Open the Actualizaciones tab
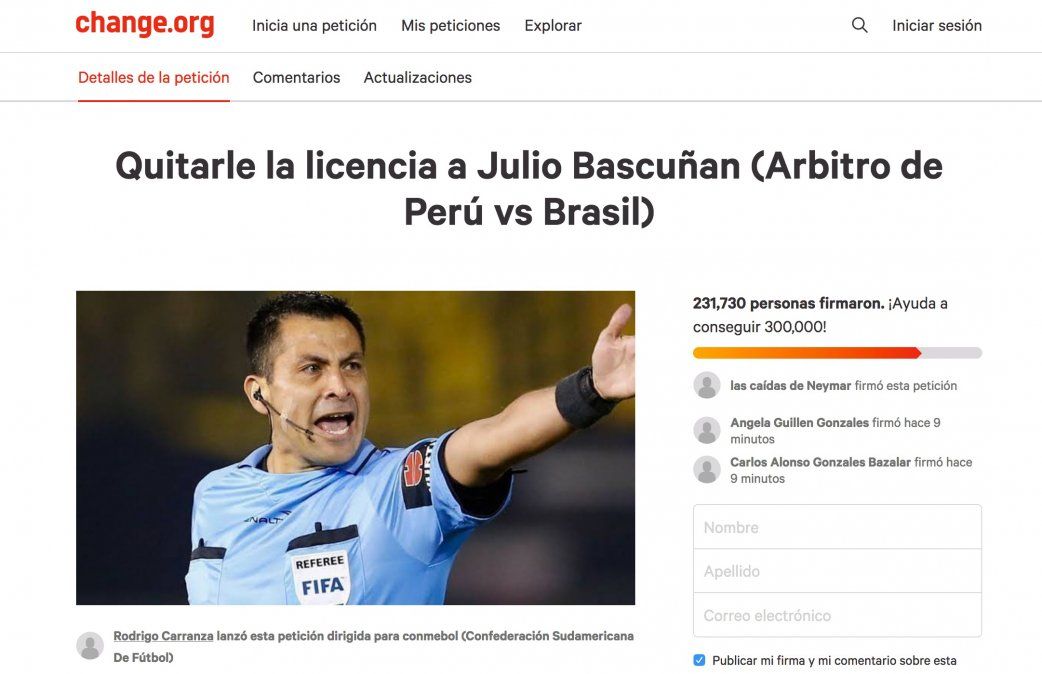Screen dimensions: 1042x674 pyautogui.click(x=417, y=78)
